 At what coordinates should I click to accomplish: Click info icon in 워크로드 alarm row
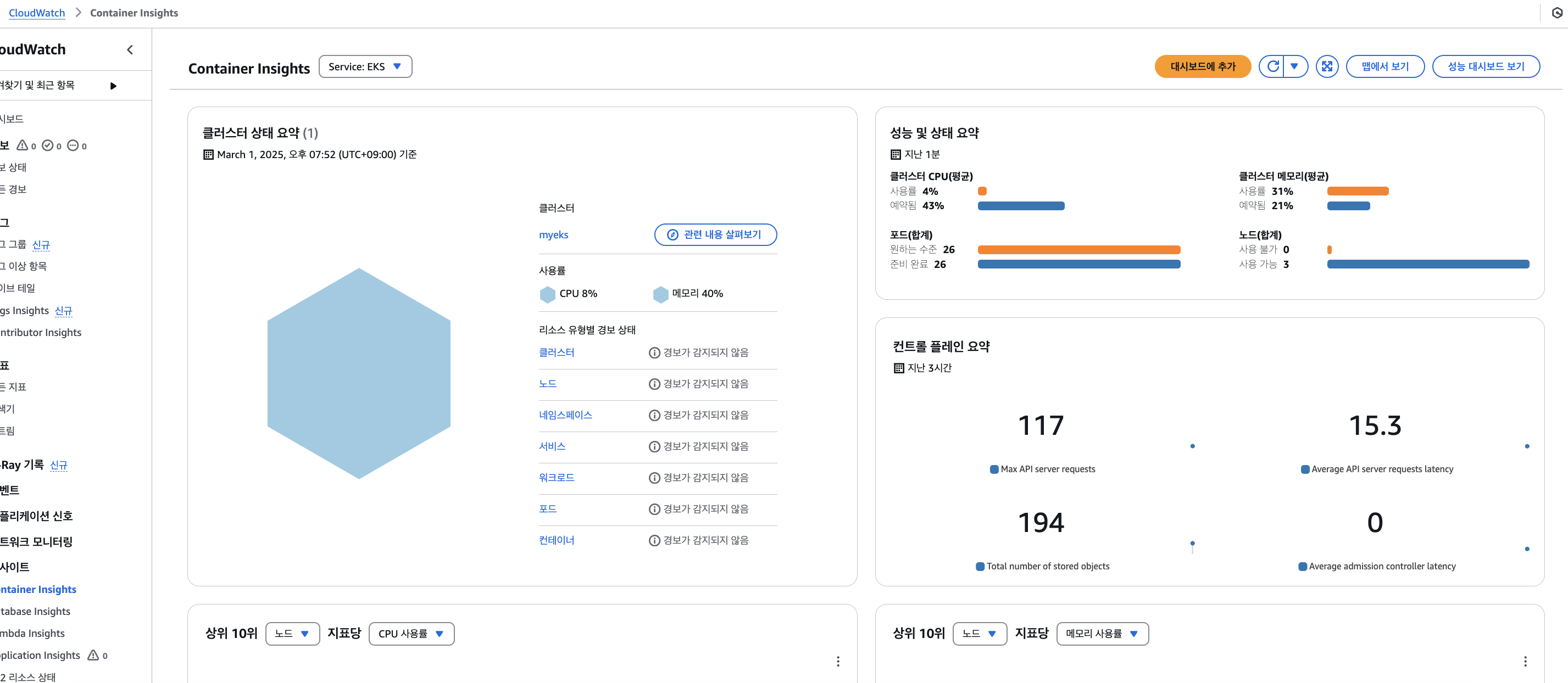click(654, 478)
